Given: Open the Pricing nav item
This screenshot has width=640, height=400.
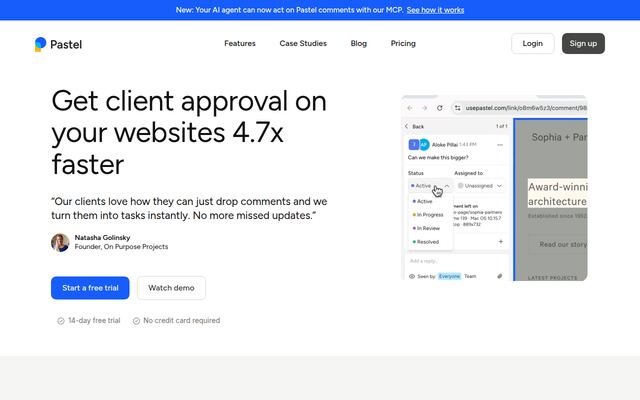Looking at the screenshot, I should click(403, 43).
